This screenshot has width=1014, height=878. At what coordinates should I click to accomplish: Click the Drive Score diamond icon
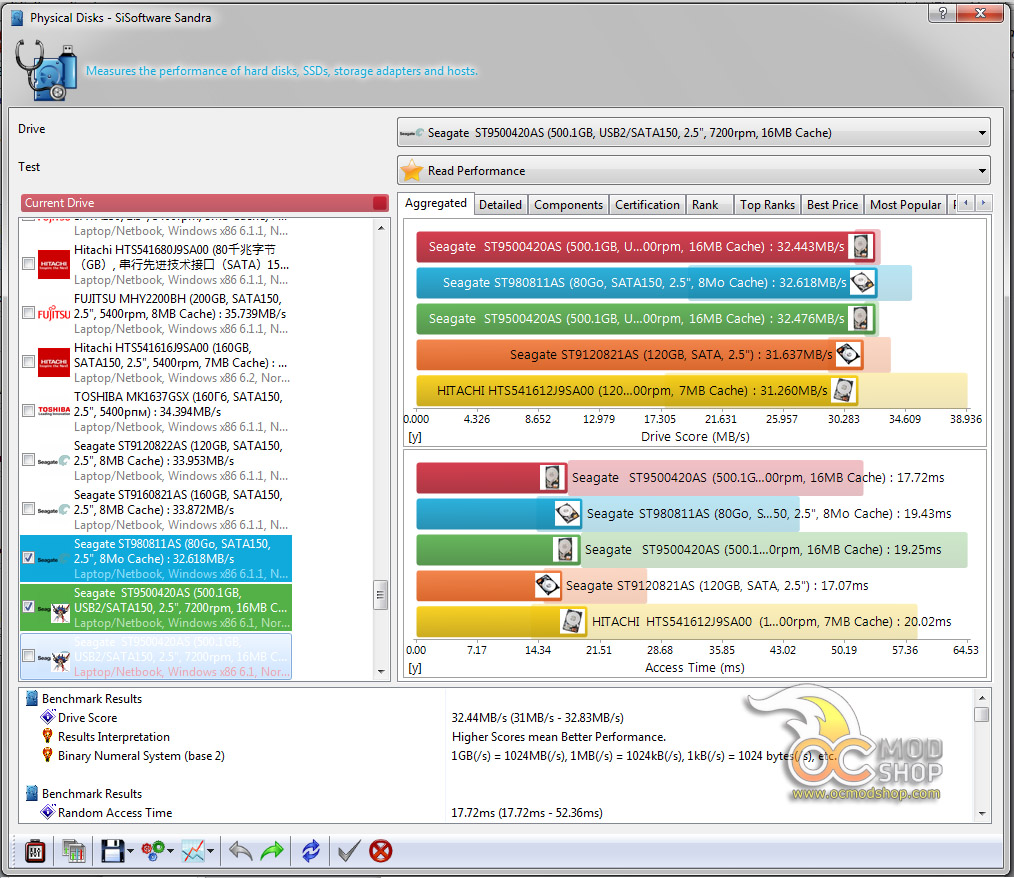pyautogui.click(x=48, y=717)
